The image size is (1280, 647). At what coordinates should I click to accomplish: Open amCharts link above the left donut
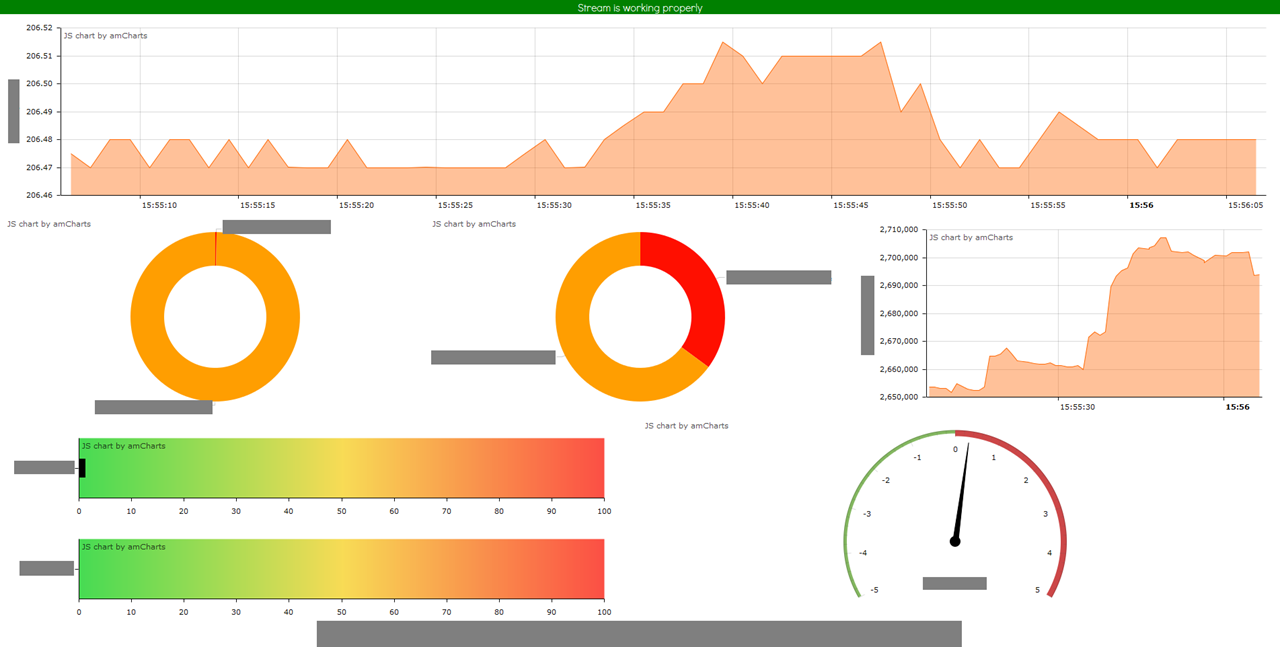tap(49, 224)
